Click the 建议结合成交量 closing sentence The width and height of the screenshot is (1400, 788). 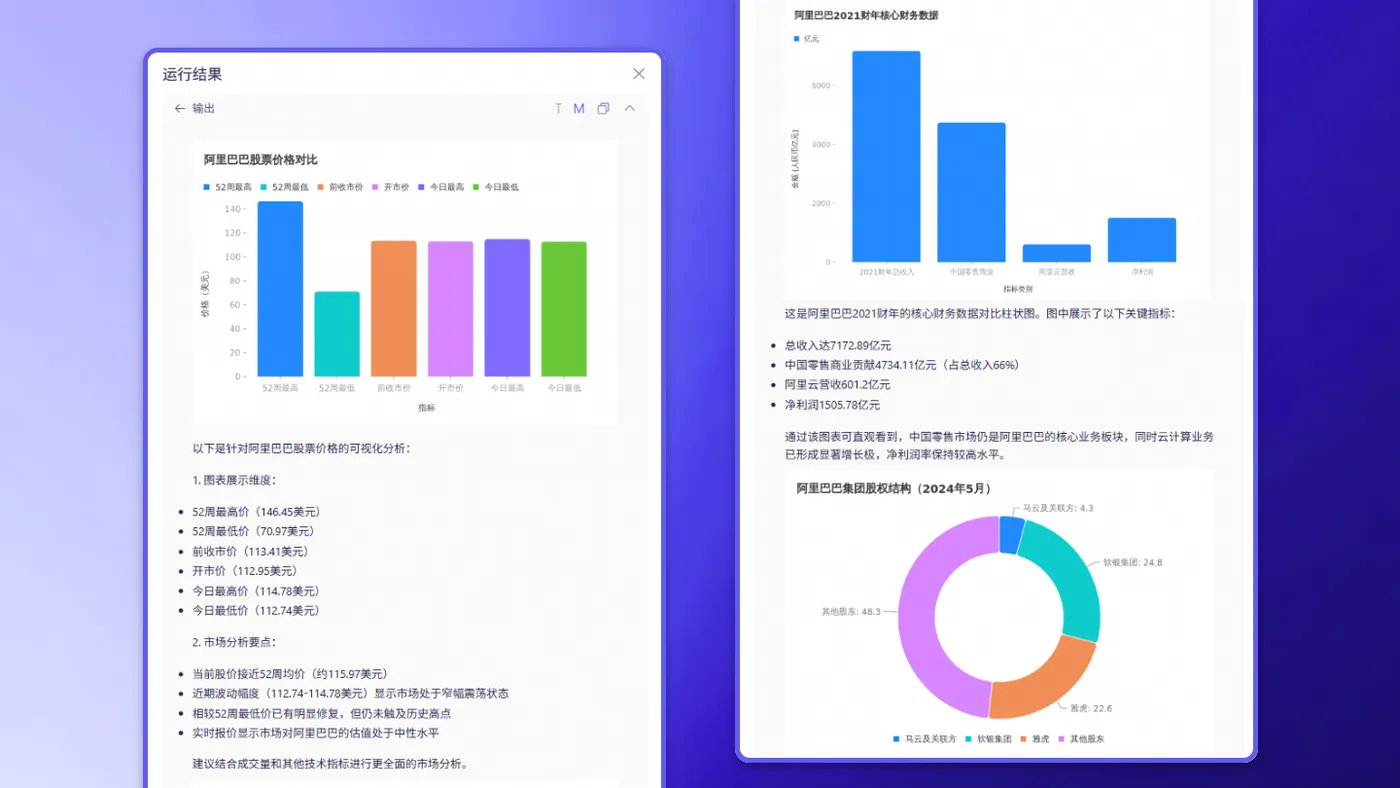pyautogui.click(x=331, y=764)
